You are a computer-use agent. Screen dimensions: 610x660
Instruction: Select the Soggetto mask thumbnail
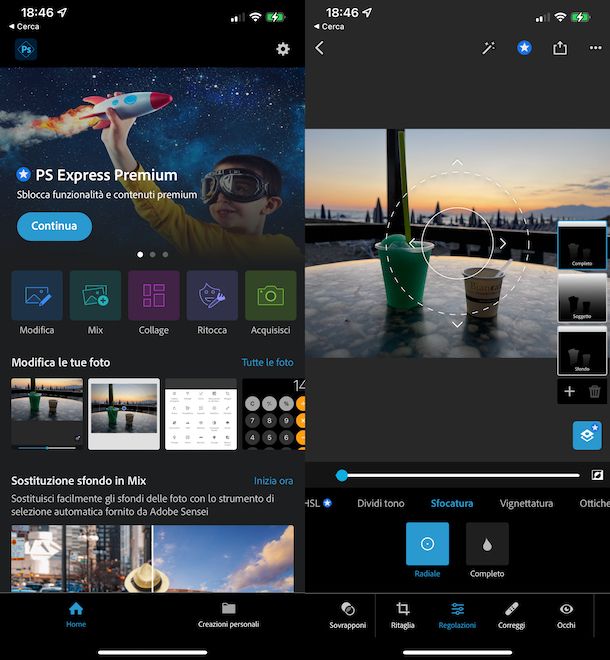click(x=582, y=298)
